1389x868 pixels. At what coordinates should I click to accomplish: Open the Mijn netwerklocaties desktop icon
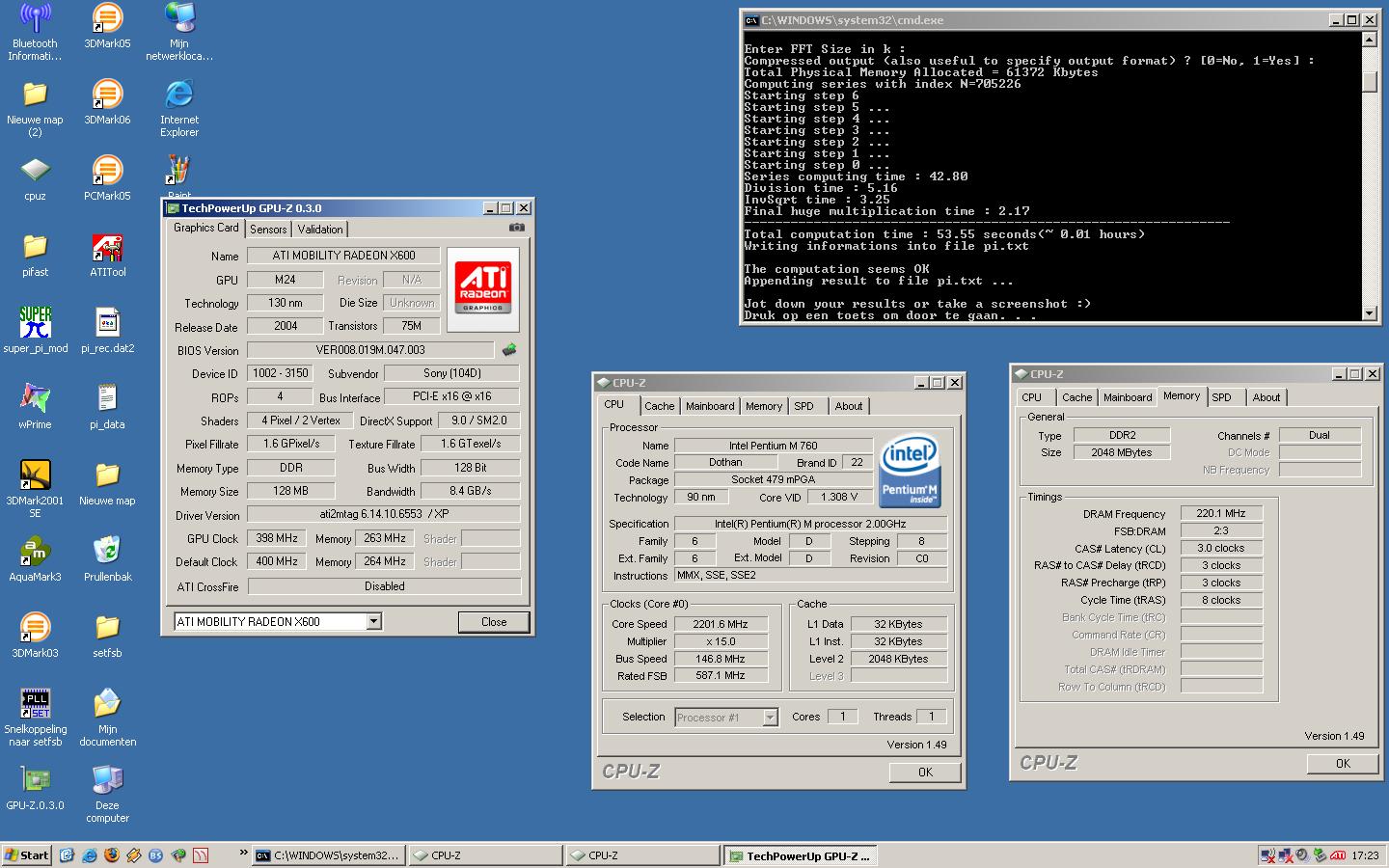point(179,31)
